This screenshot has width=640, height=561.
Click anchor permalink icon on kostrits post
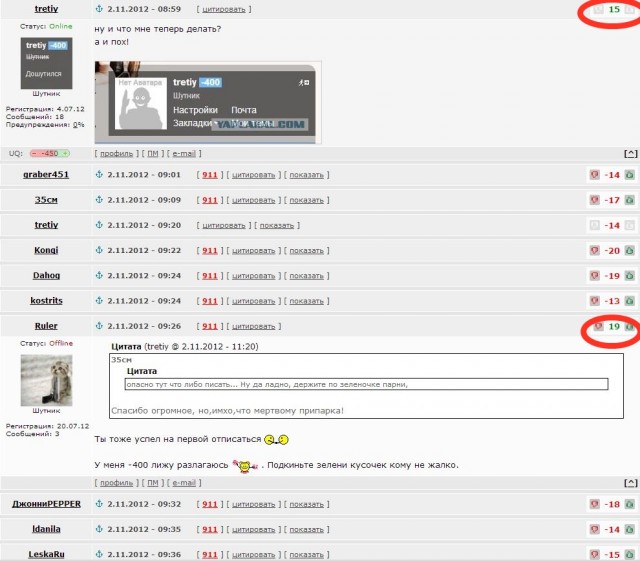tap(99, 300)
